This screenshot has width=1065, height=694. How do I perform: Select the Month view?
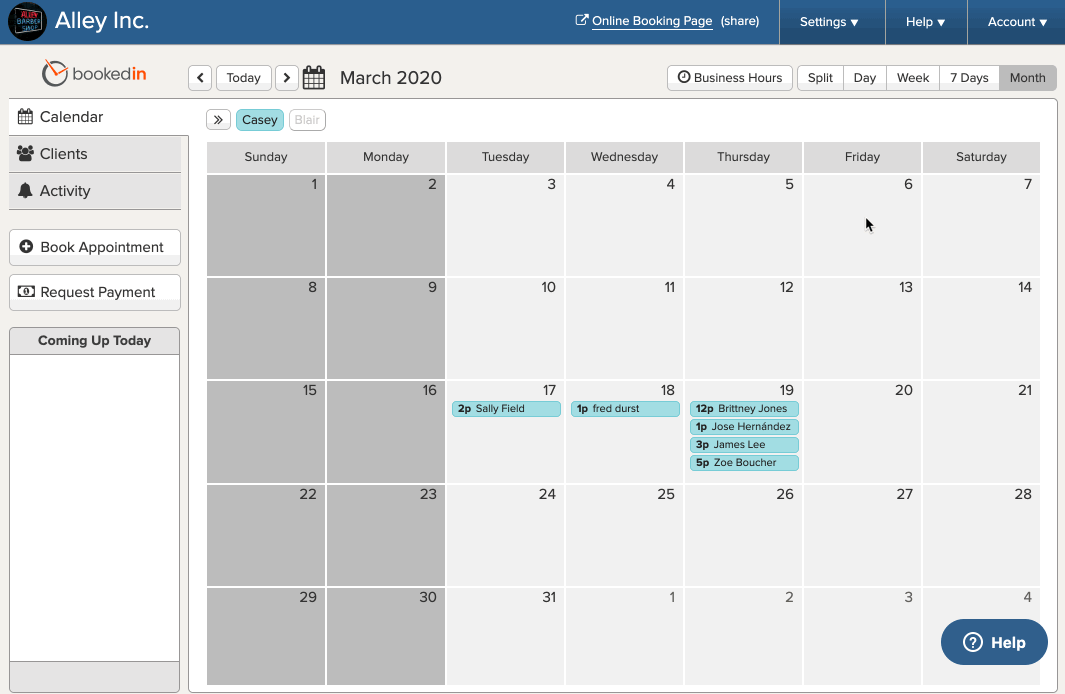point(1028,77)
